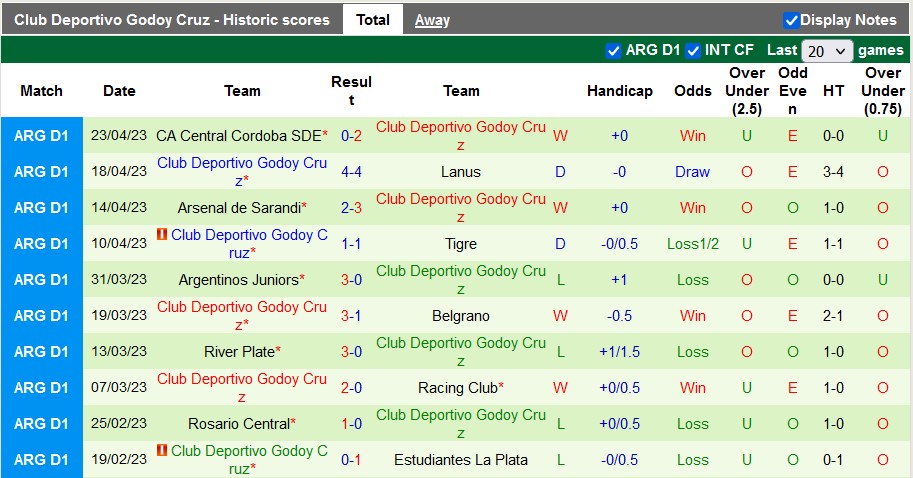Click the Tigre team name
Viewport: 913px width, 478px height.
coord(460,244)
